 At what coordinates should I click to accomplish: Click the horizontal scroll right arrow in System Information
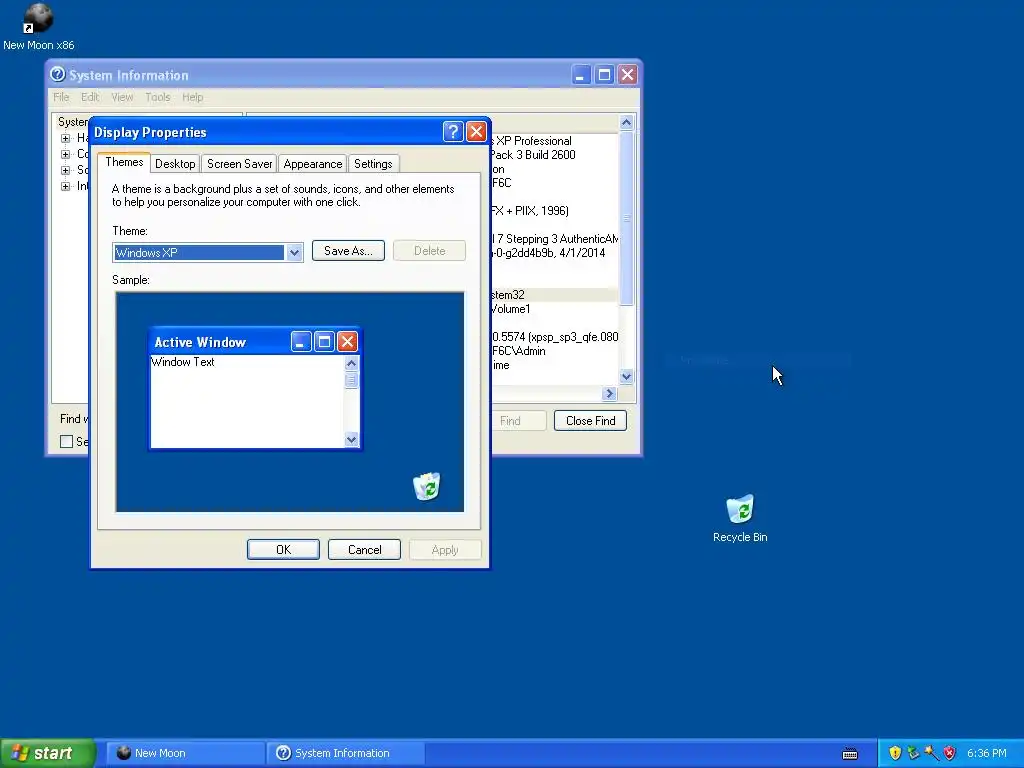pos(609,393)
